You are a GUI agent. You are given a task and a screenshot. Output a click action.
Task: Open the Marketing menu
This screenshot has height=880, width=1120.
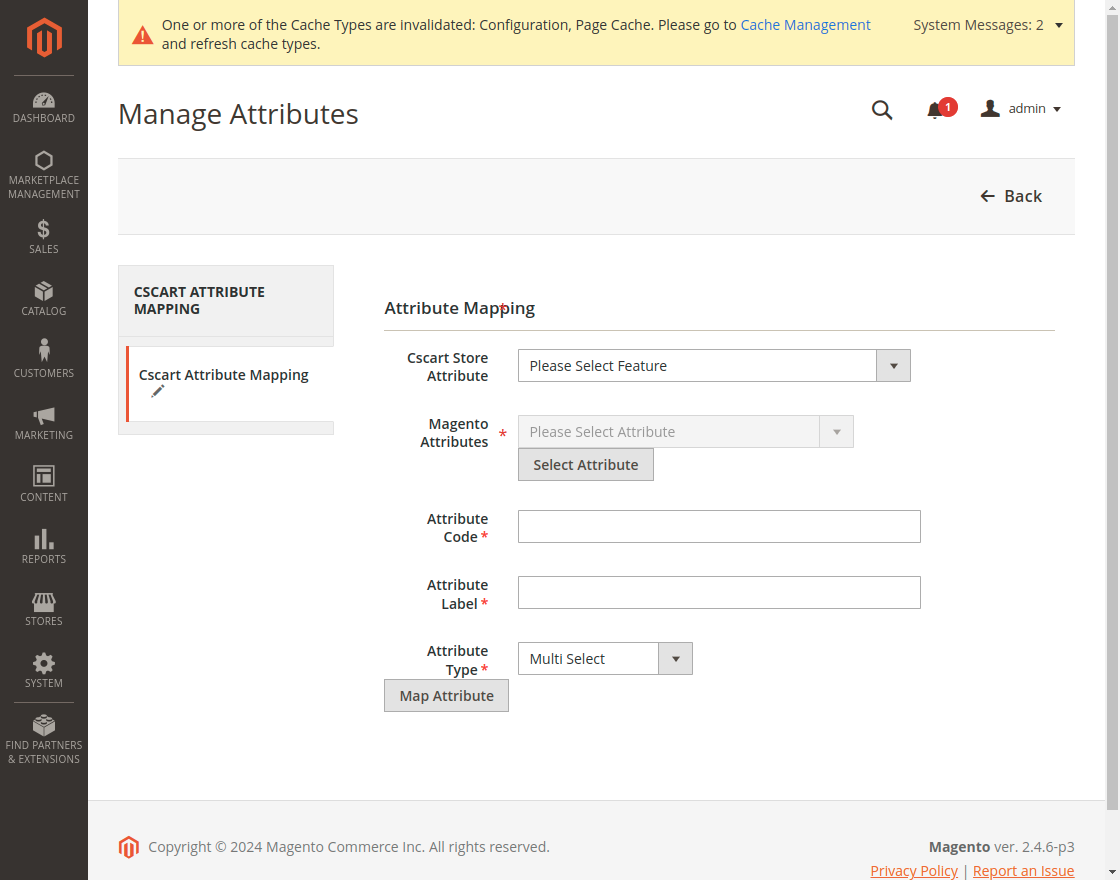pos(44,422)
